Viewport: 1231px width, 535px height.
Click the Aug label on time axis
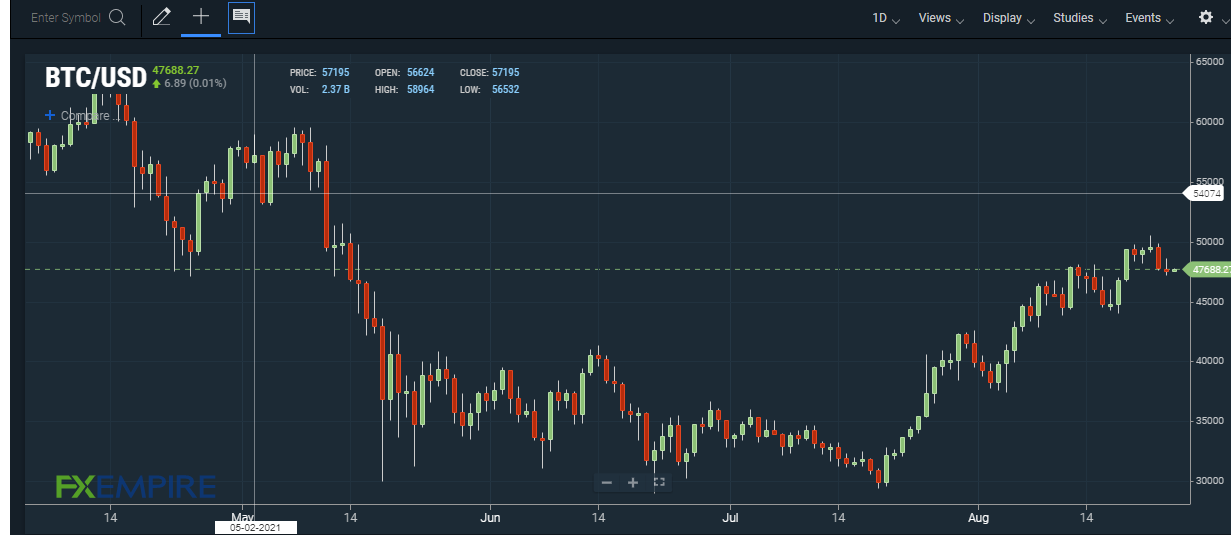click(979, 517)
